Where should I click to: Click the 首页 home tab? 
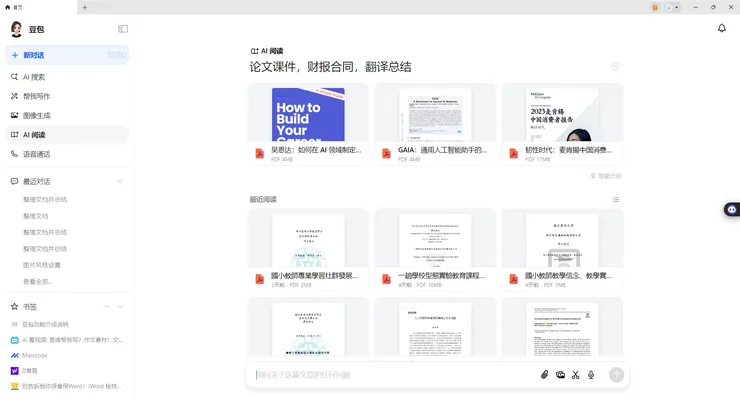coord(14,7)
